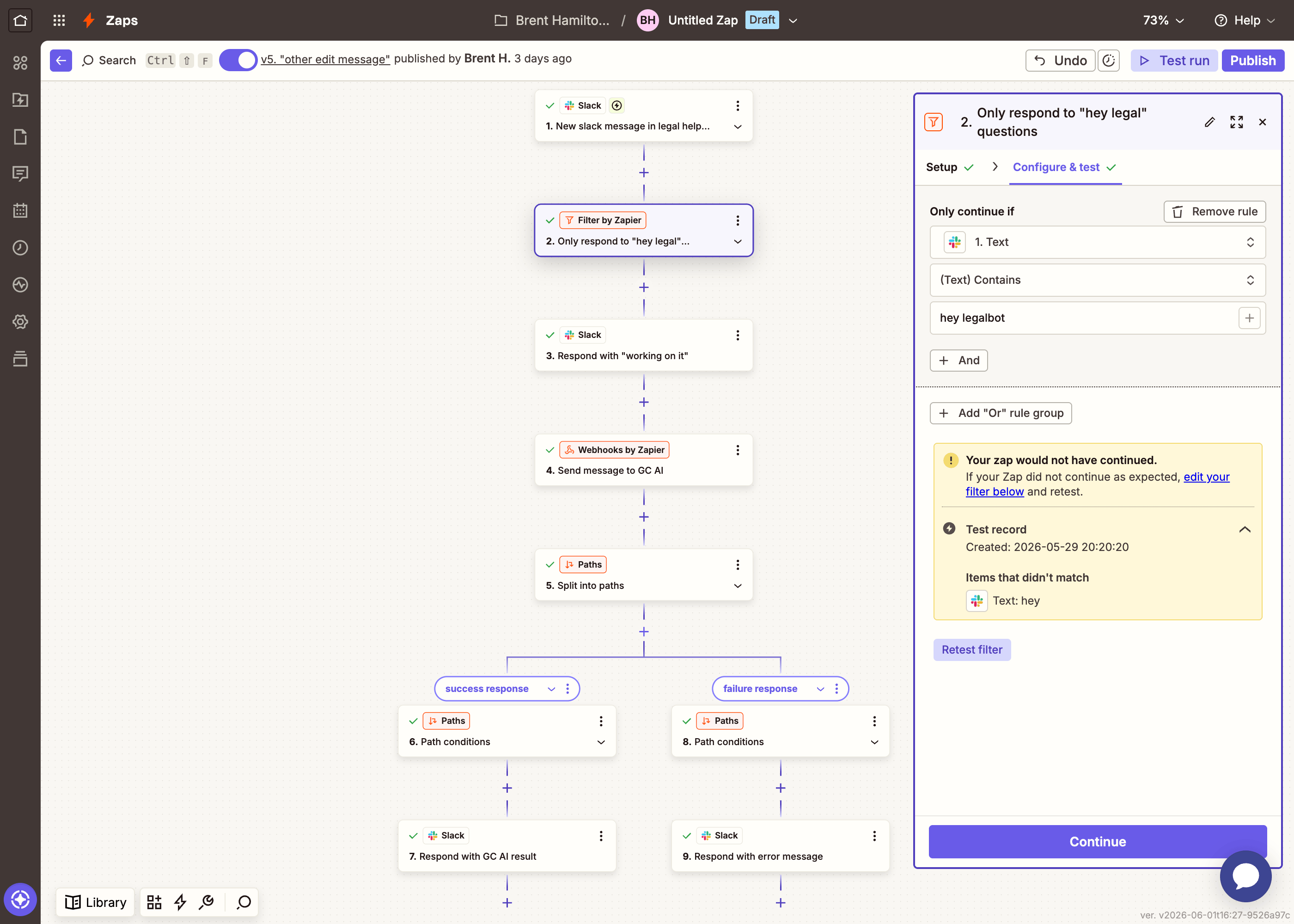The image size is (1294, 924).
Task: Click lightning bolt icon in bottom toolbar
Action: click(180, 902)
